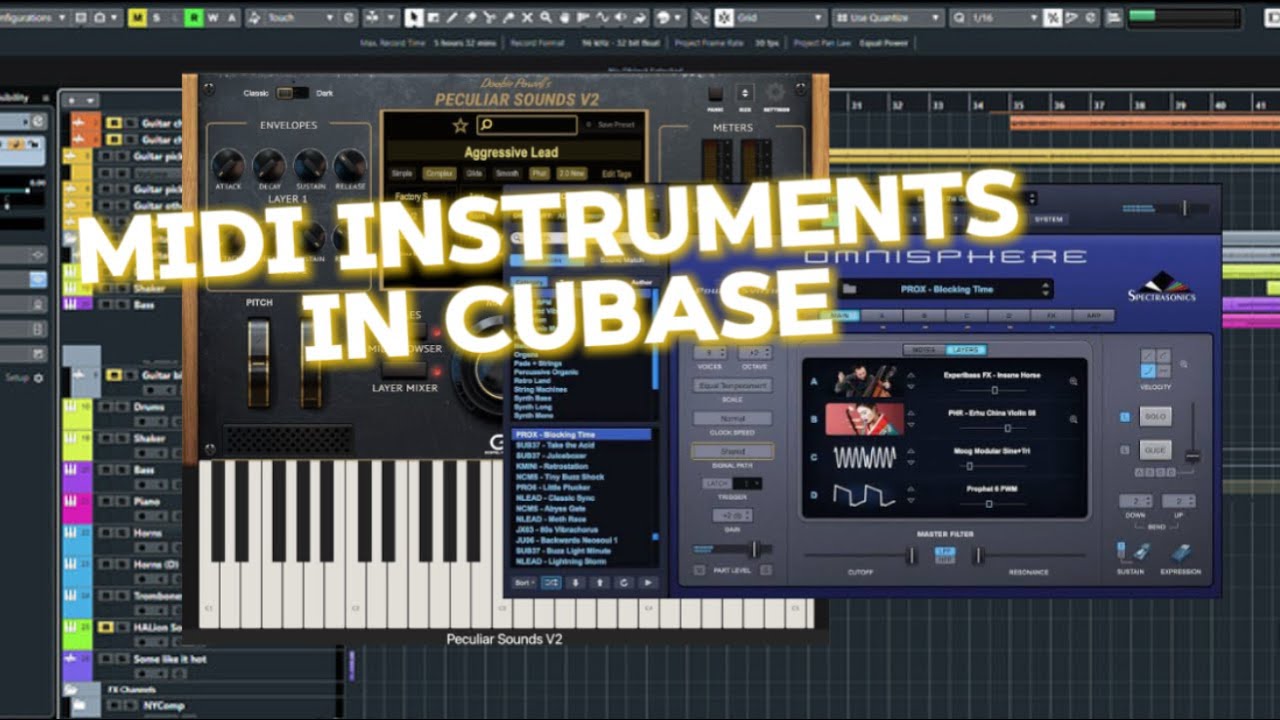The height and width of the screenshot is (720, 1280).
Task: Select the Mute X tool
Action: pos(527,17)
